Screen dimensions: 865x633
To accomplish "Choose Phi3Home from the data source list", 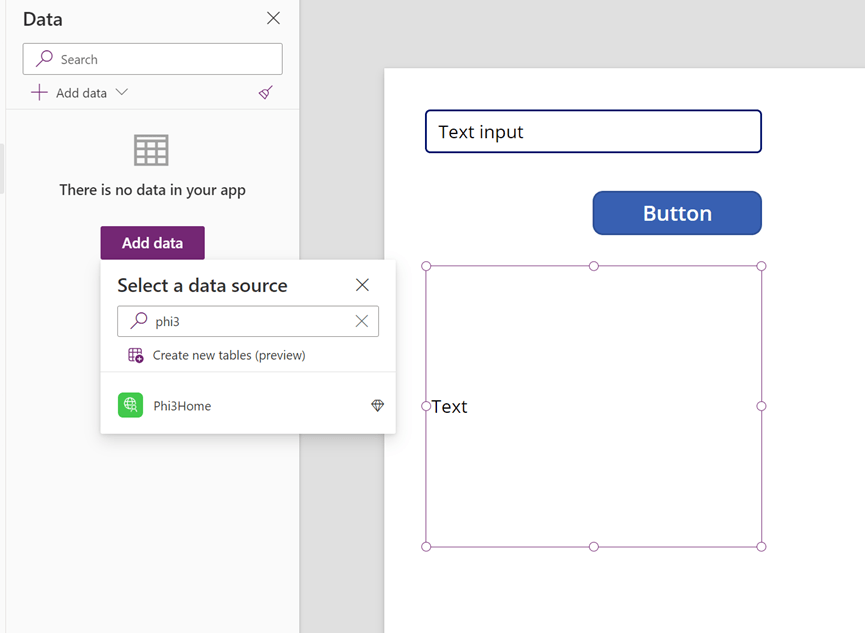I will point(183,406).
